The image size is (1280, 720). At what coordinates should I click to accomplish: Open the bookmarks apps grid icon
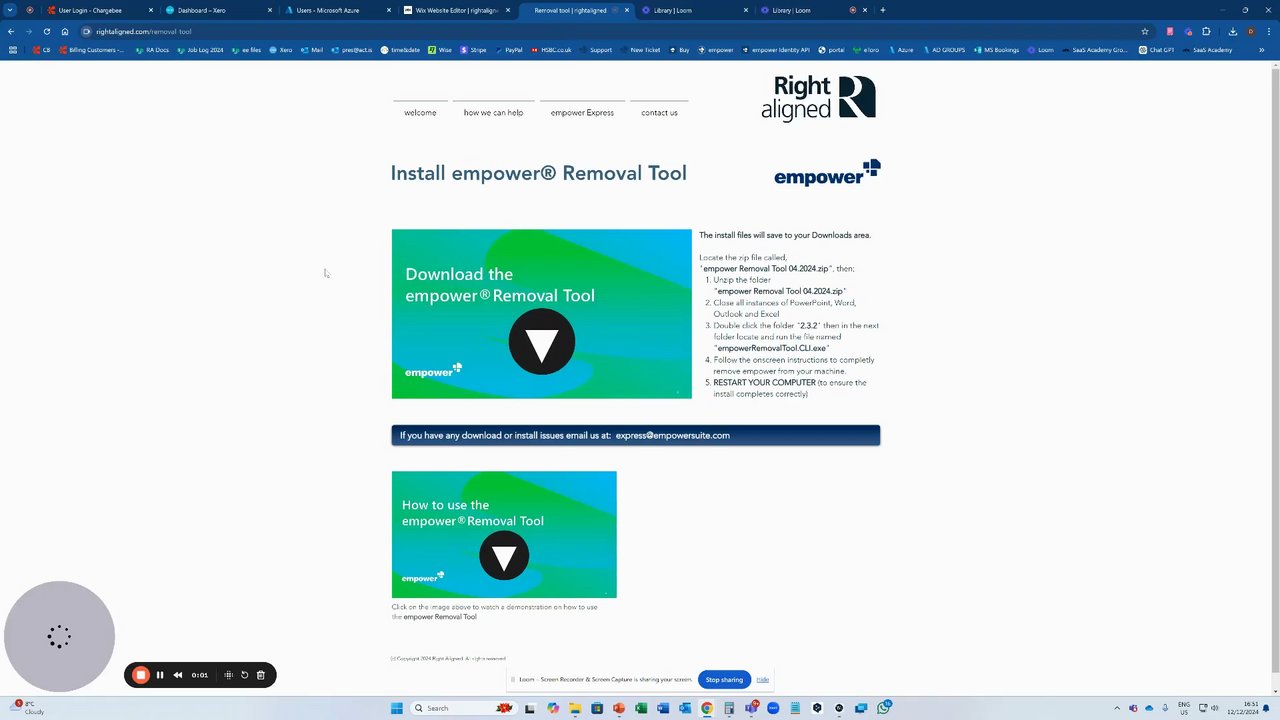(x=12, y=50)
